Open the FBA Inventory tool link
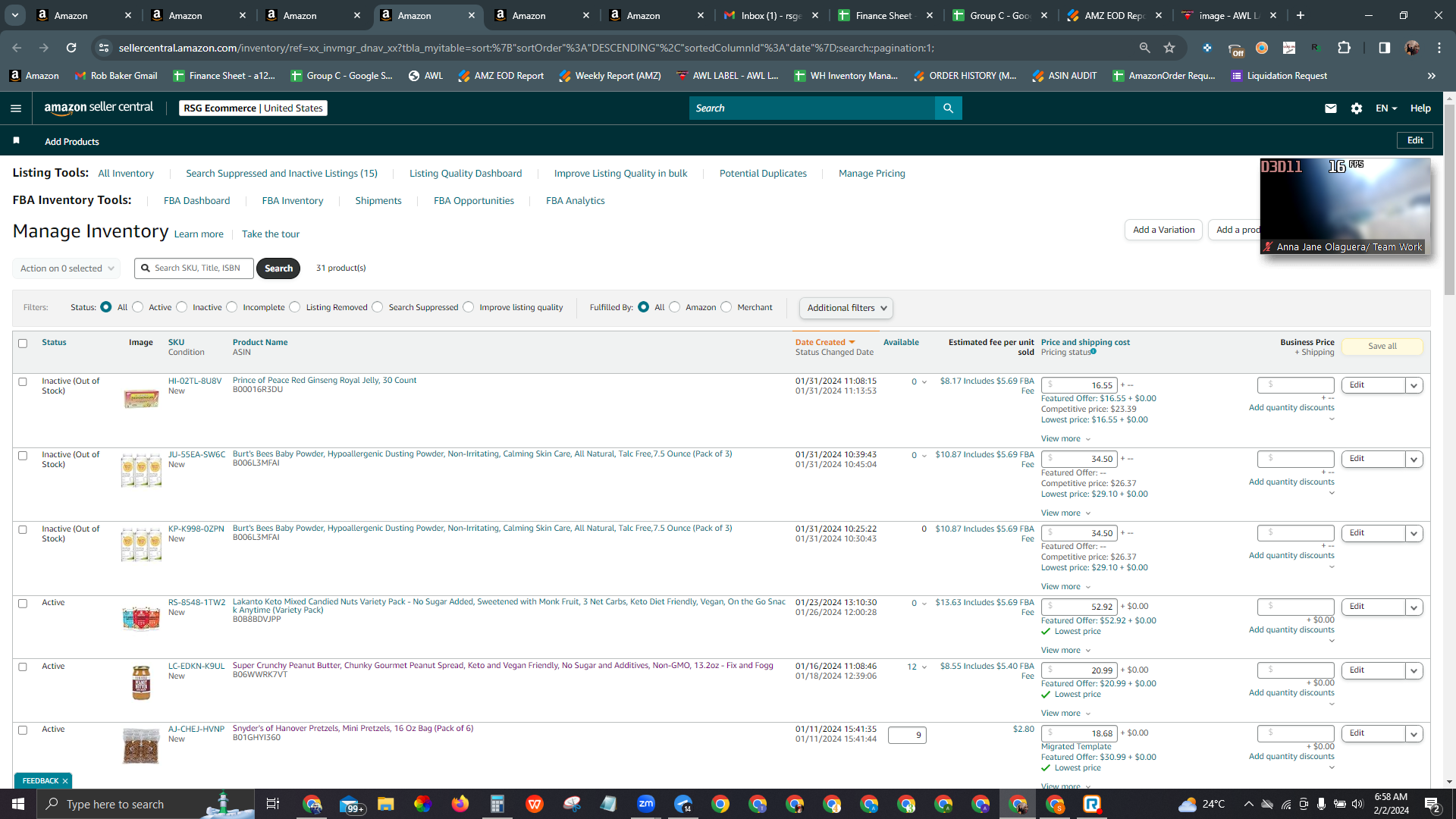 click(x=293, y=201)
